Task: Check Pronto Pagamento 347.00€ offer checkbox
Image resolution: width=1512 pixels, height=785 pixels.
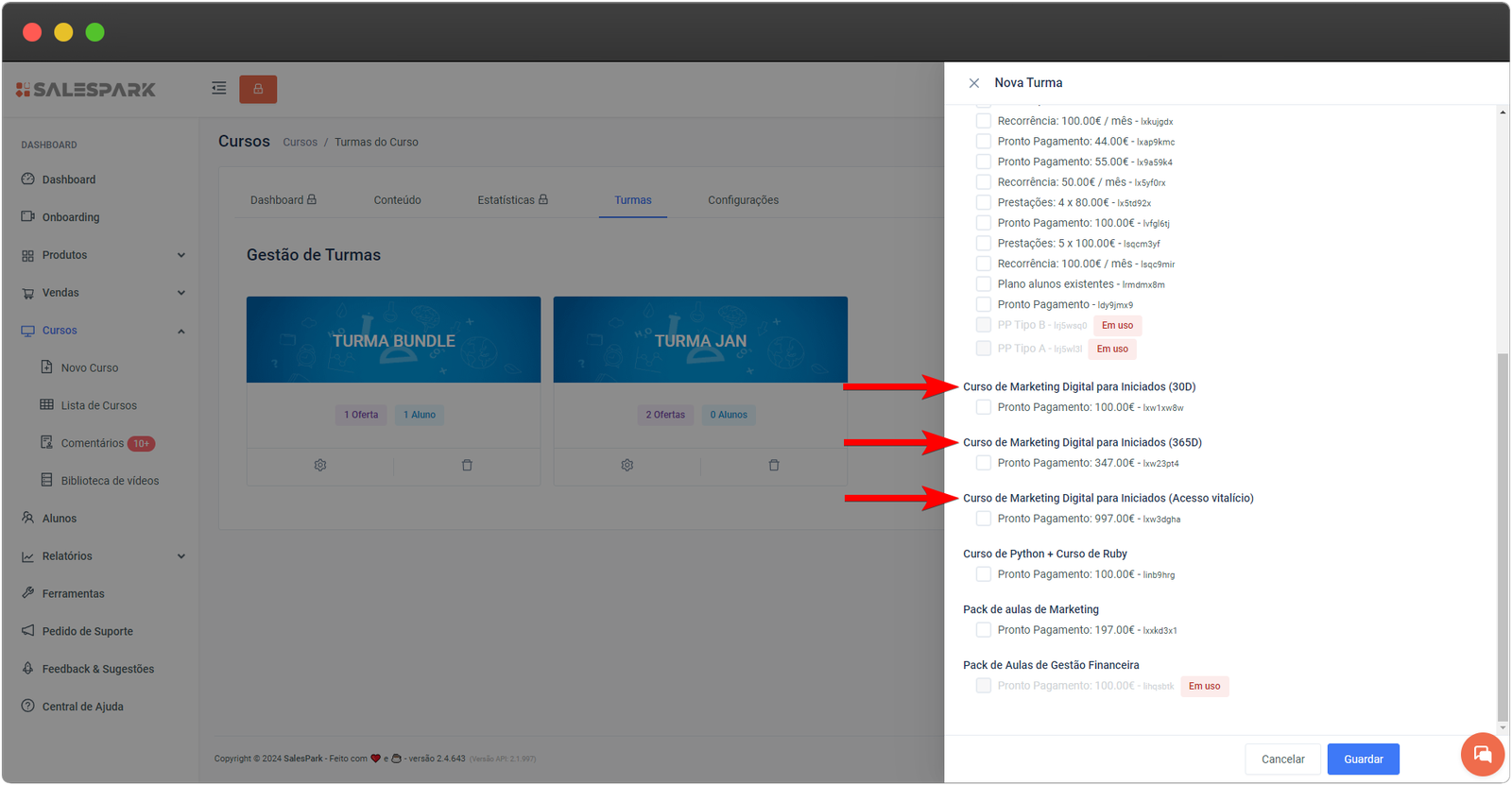Action: [x=984, y=463]
